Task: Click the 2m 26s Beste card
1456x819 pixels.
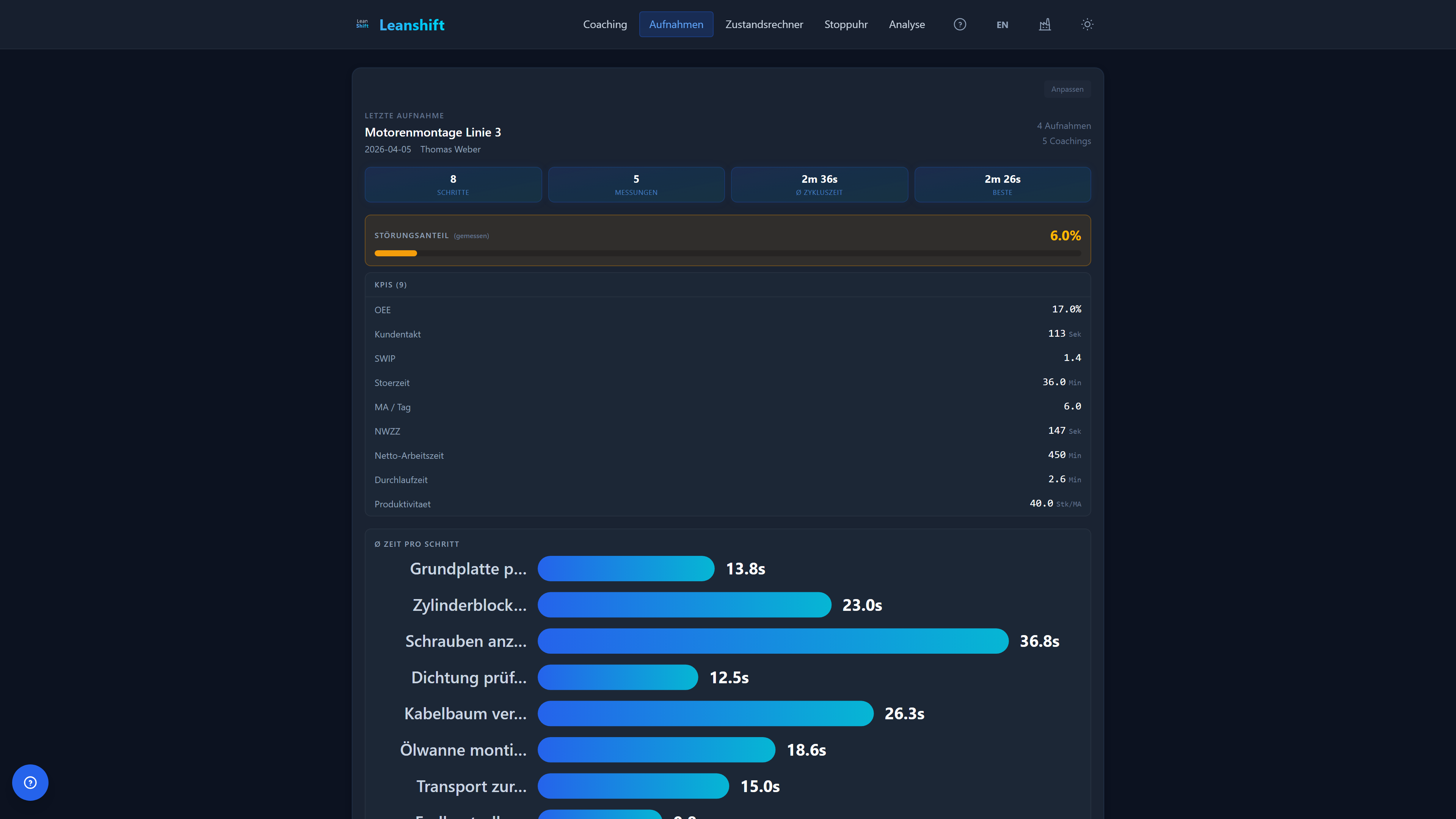Action: [x=1002, y=184]
